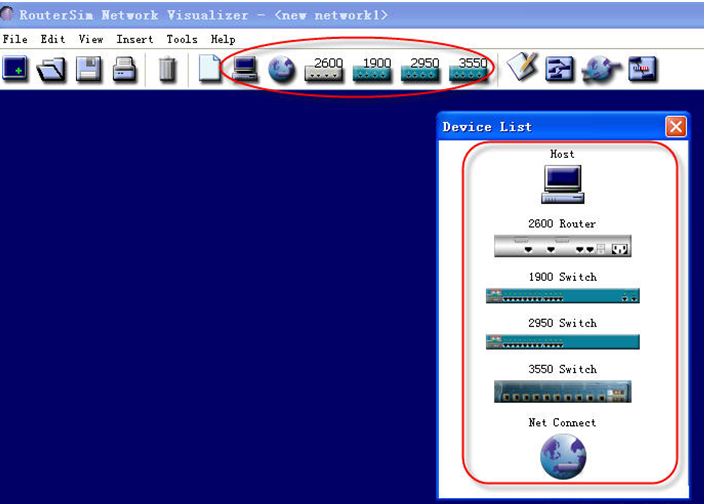Click the "1900 Switch" label text
The height and width of the screenshot is (504, 704).
click(563, 277)
